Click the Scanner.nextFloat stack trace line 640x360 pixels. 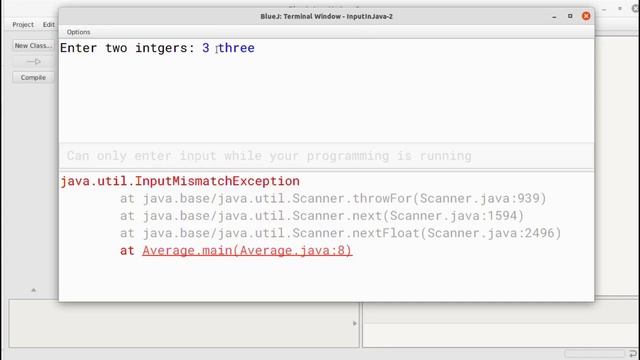pos(340,233)
